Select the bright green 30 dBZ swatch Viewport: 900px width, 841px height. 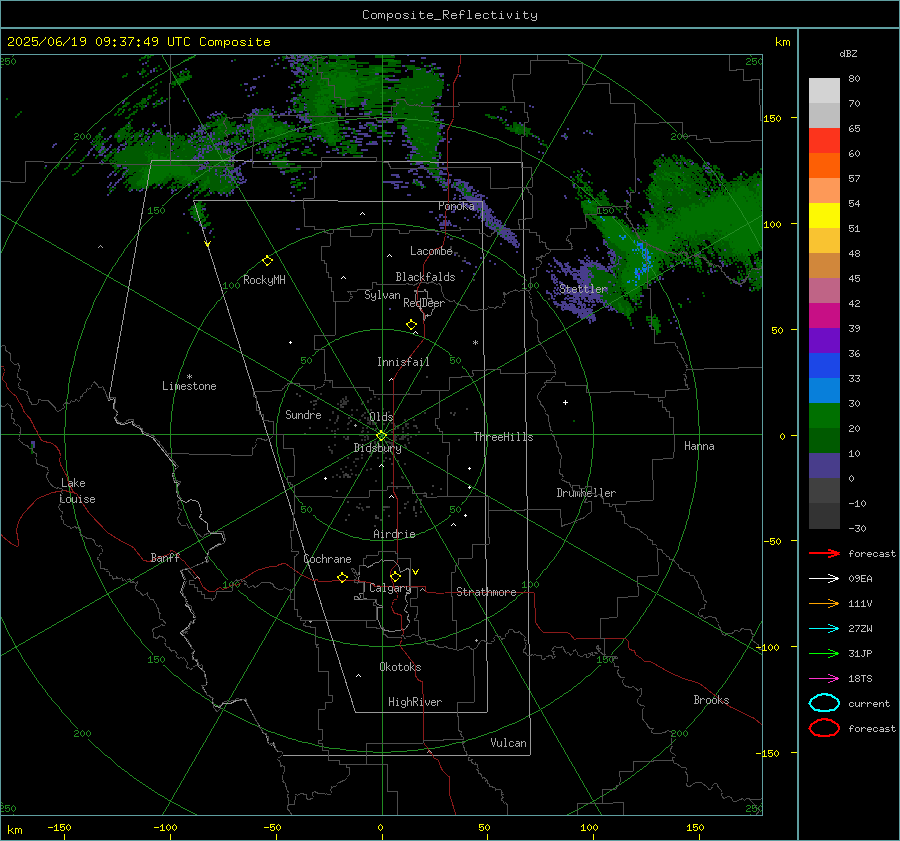point(824,416)
